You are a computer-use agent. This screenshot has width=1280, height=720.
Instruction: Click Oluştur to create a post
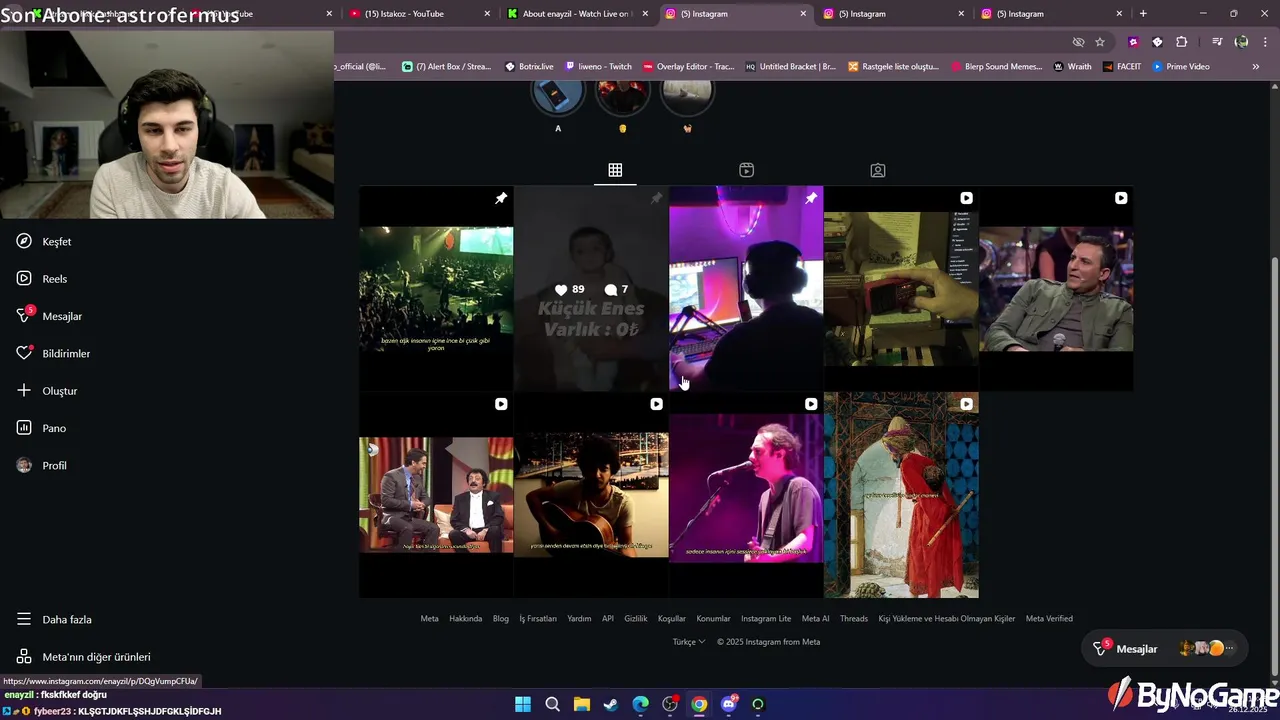coord(47,391)
